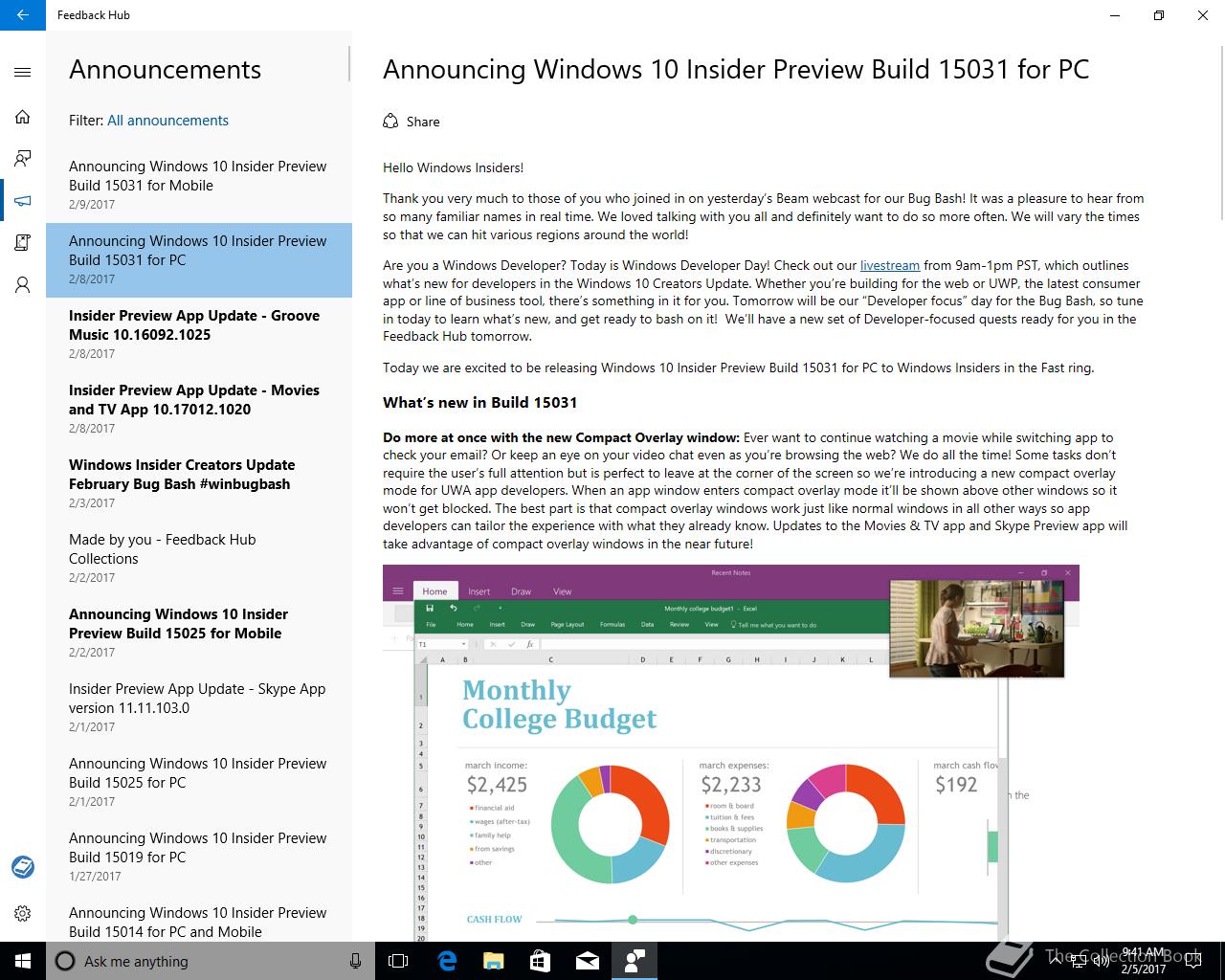1225x980 pixels.
Task: Open the Feedback icon in sidebar
Action: [x=23, y=159]
